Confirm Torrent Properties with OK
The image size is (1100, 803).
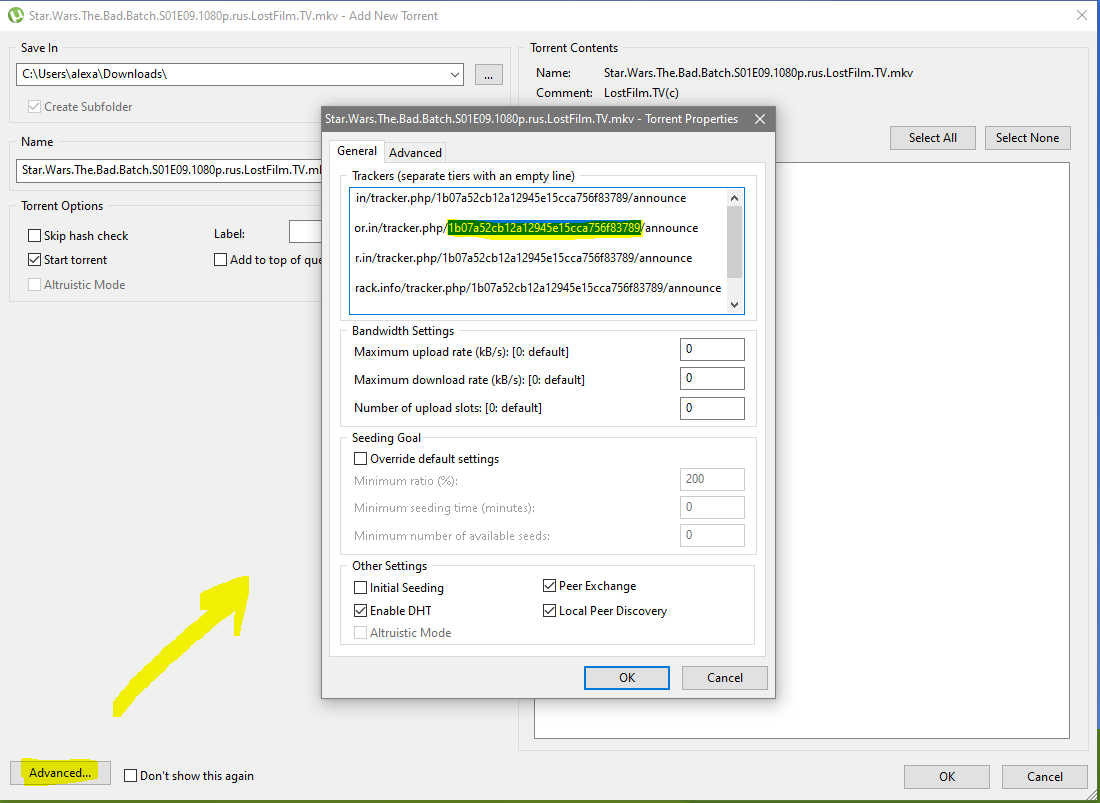coord(626,677)
